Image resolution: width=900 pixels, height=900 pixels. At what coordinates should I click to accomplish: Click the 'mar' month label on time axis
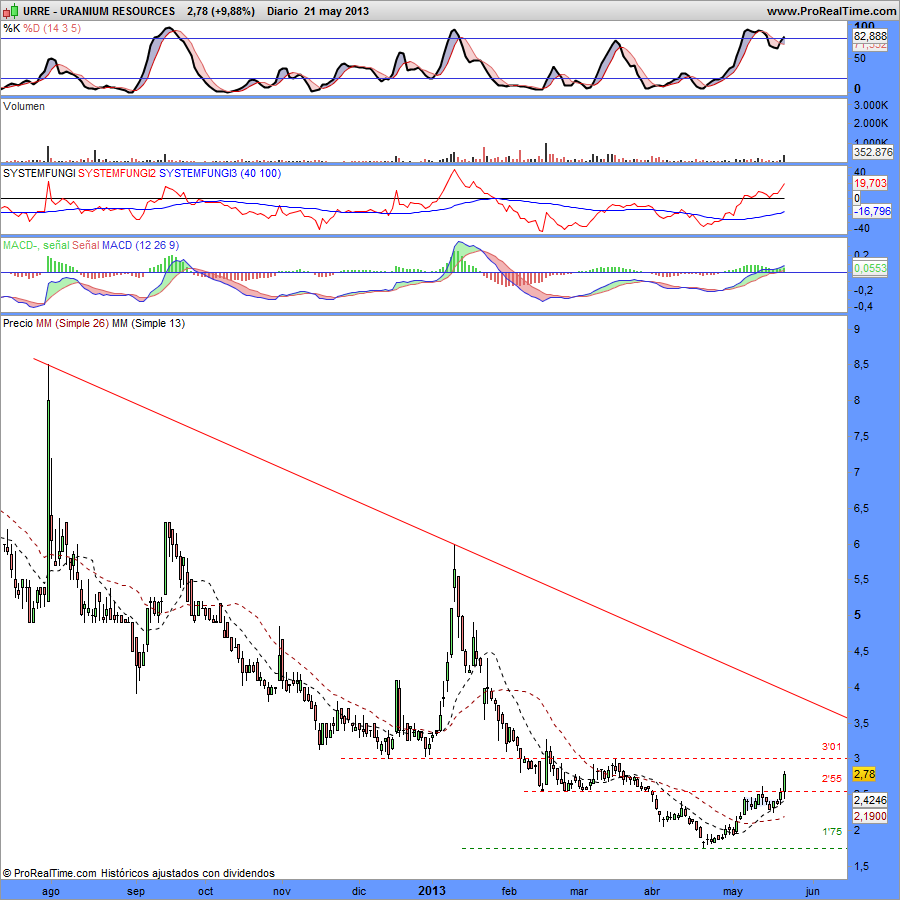579,891
